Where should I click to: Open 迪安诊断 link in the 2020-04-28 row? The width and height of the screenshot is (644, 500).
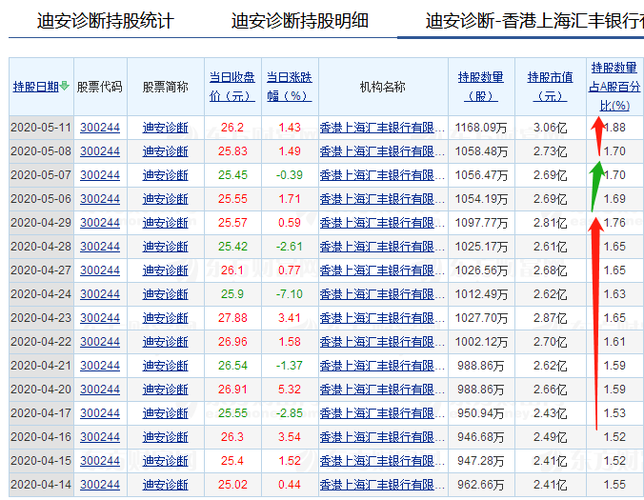point(165,247)
